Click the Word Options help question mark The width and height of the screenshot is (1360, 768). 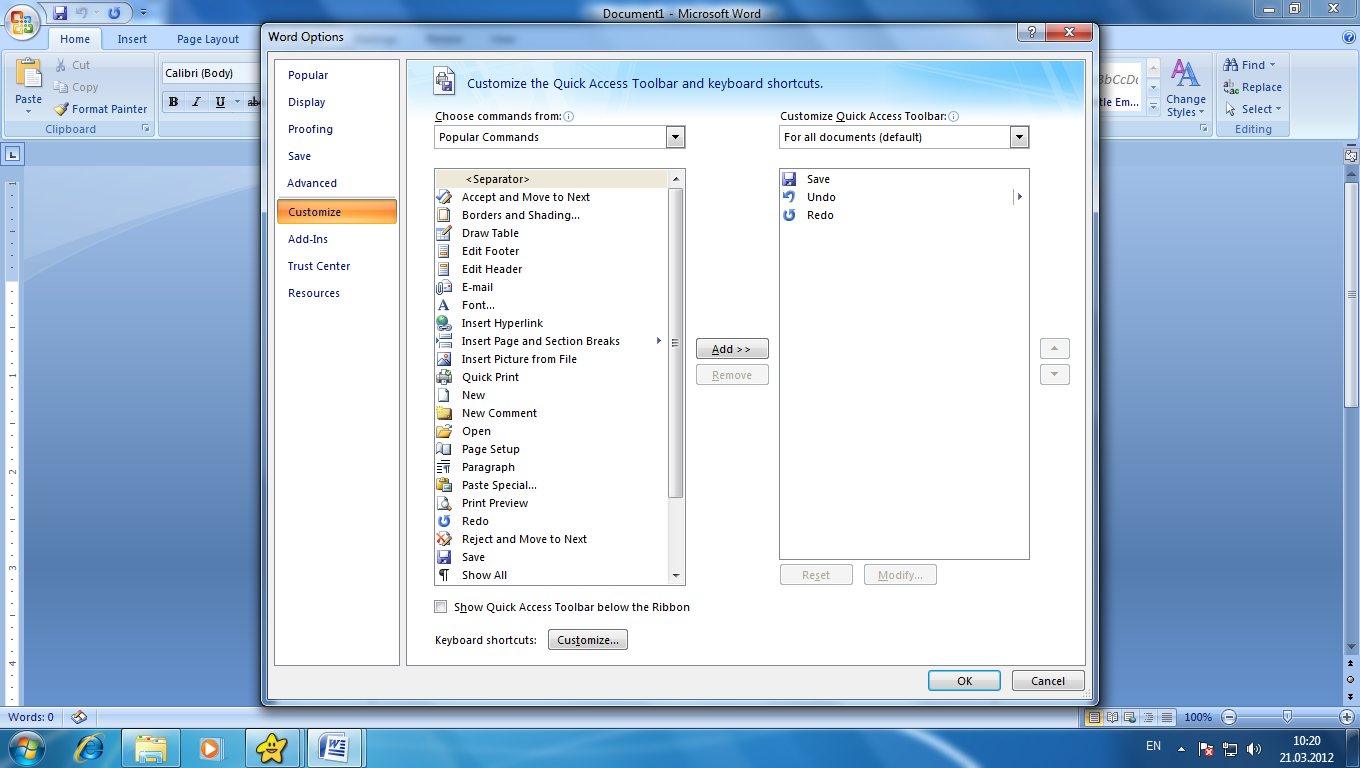pos(1030,32)
